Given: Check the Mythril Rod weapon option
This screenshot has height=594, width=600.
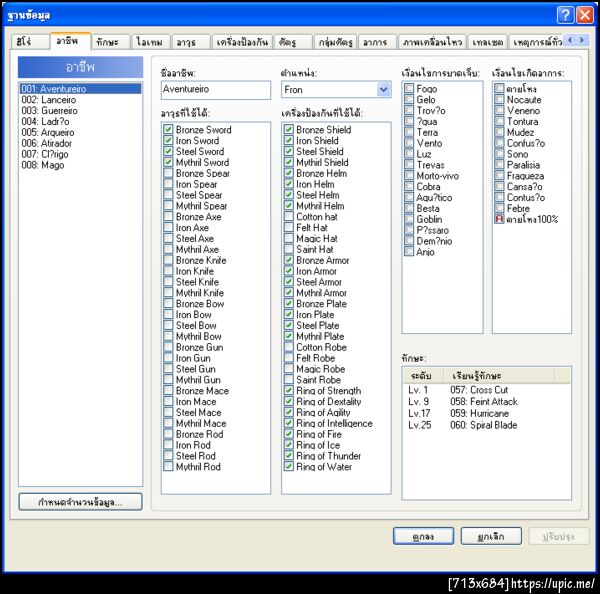Looking at the screenshot, I should pos(169,467).
